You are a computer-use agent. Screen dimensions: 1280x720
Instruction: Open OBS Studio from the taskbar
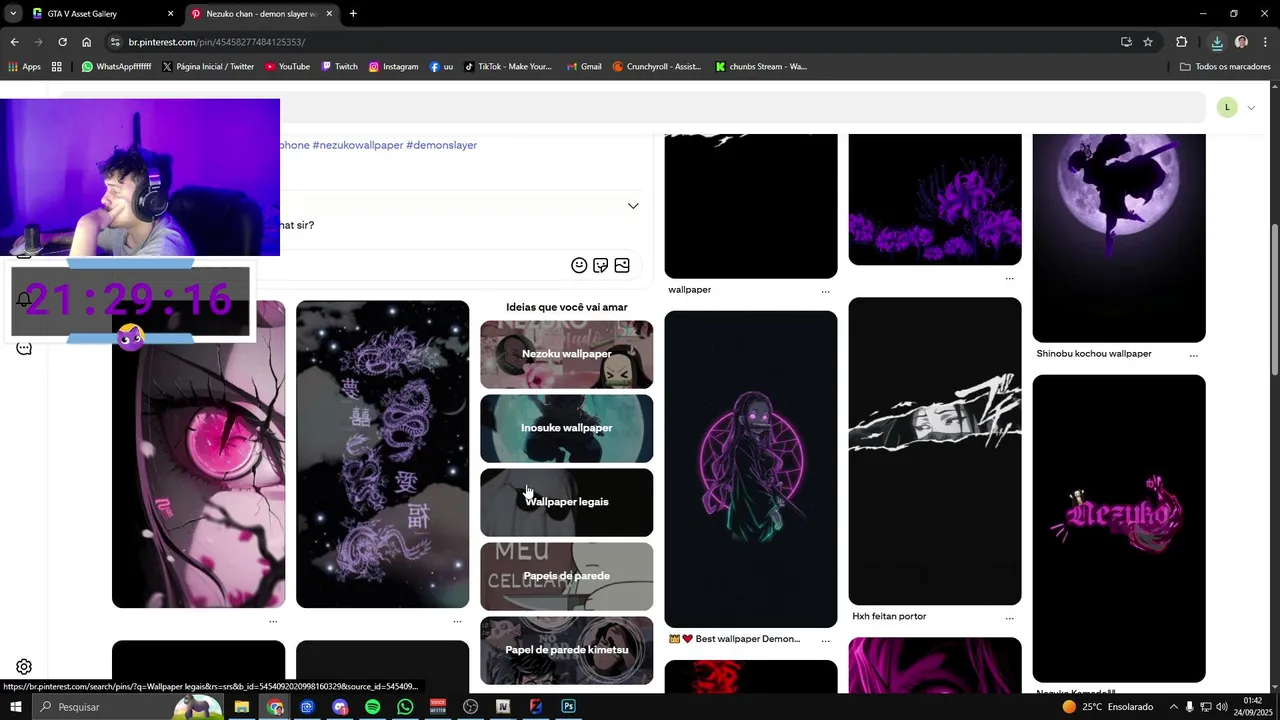click(471, 707)
